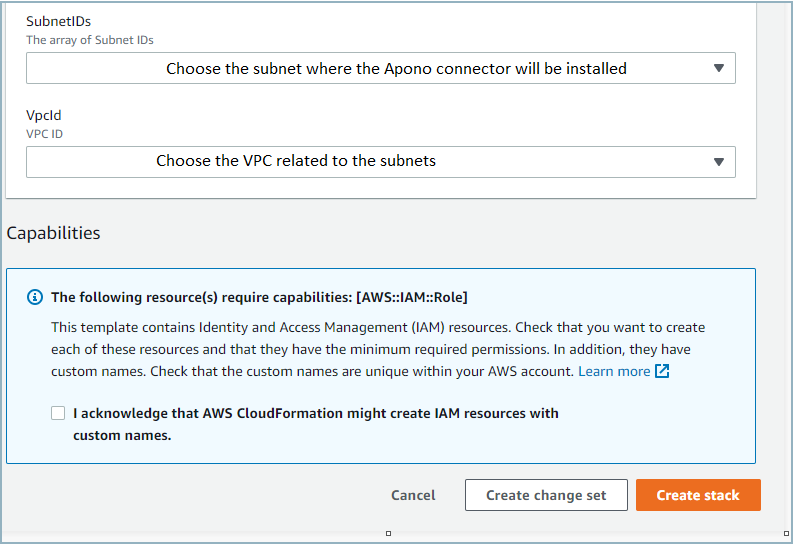Expand the SubnetIDs dropdown arrow
The image size is (794, 544).
pyautogui.click(x=718, y=68)
